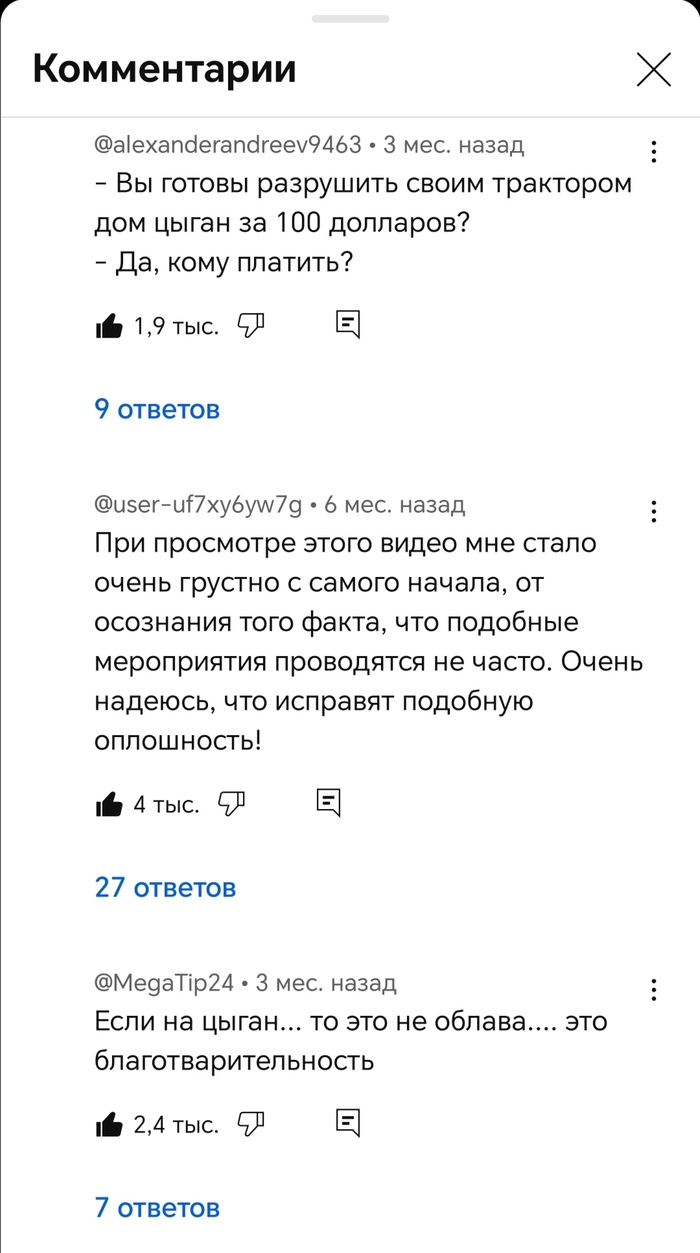Like the comment by @user-uf7xy6yw7g

(108, 803)
